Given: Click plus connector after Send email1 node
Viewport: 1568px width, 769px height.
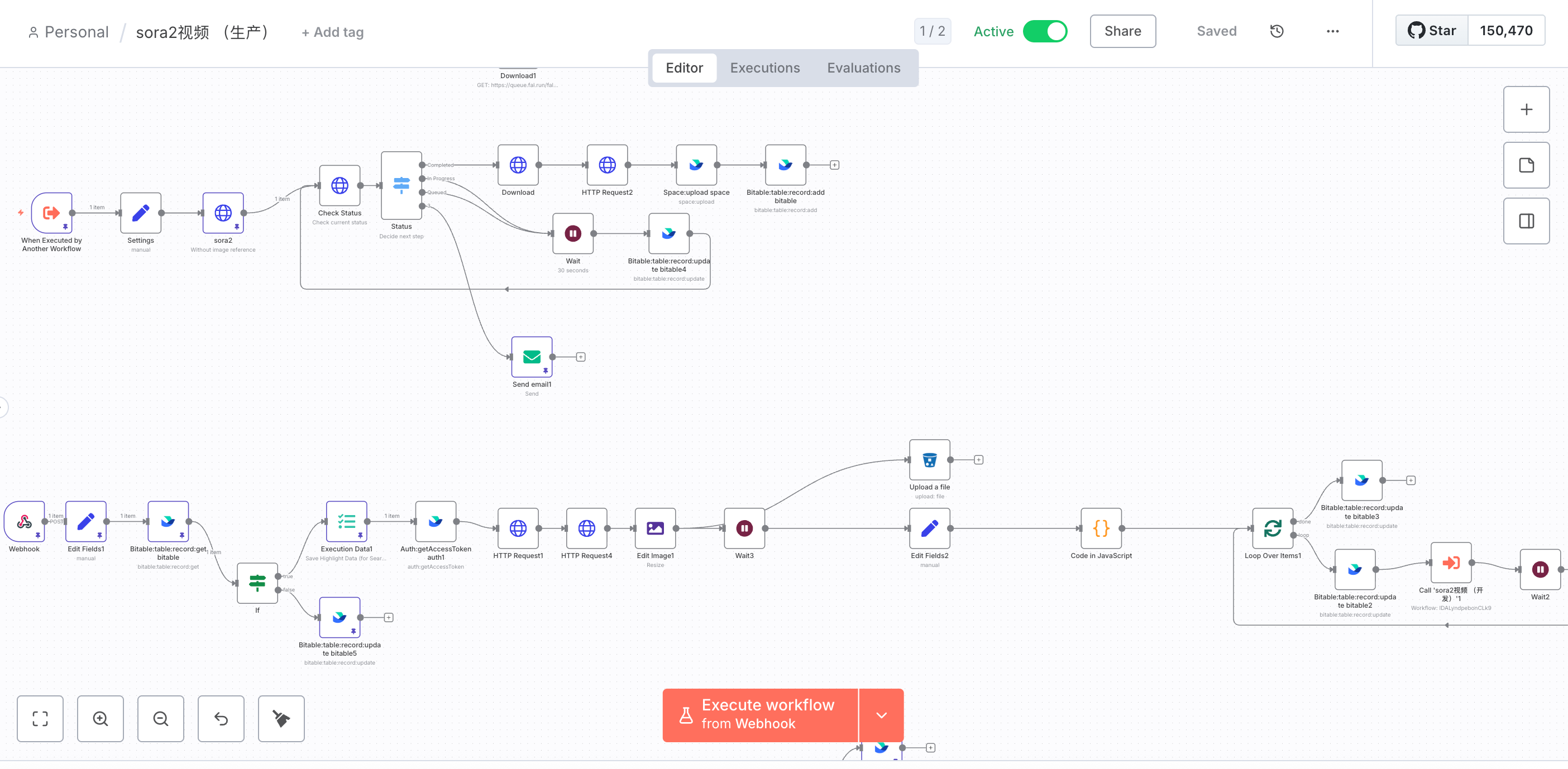Looking at the screenshot, I should coord(581,357).
